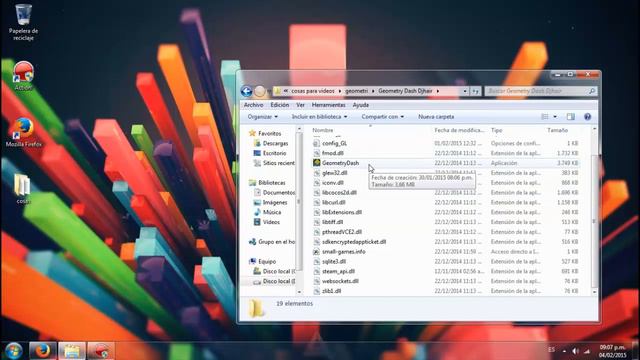Select the config_GL file icon
The image size is (640, 360).
(317, 143)
